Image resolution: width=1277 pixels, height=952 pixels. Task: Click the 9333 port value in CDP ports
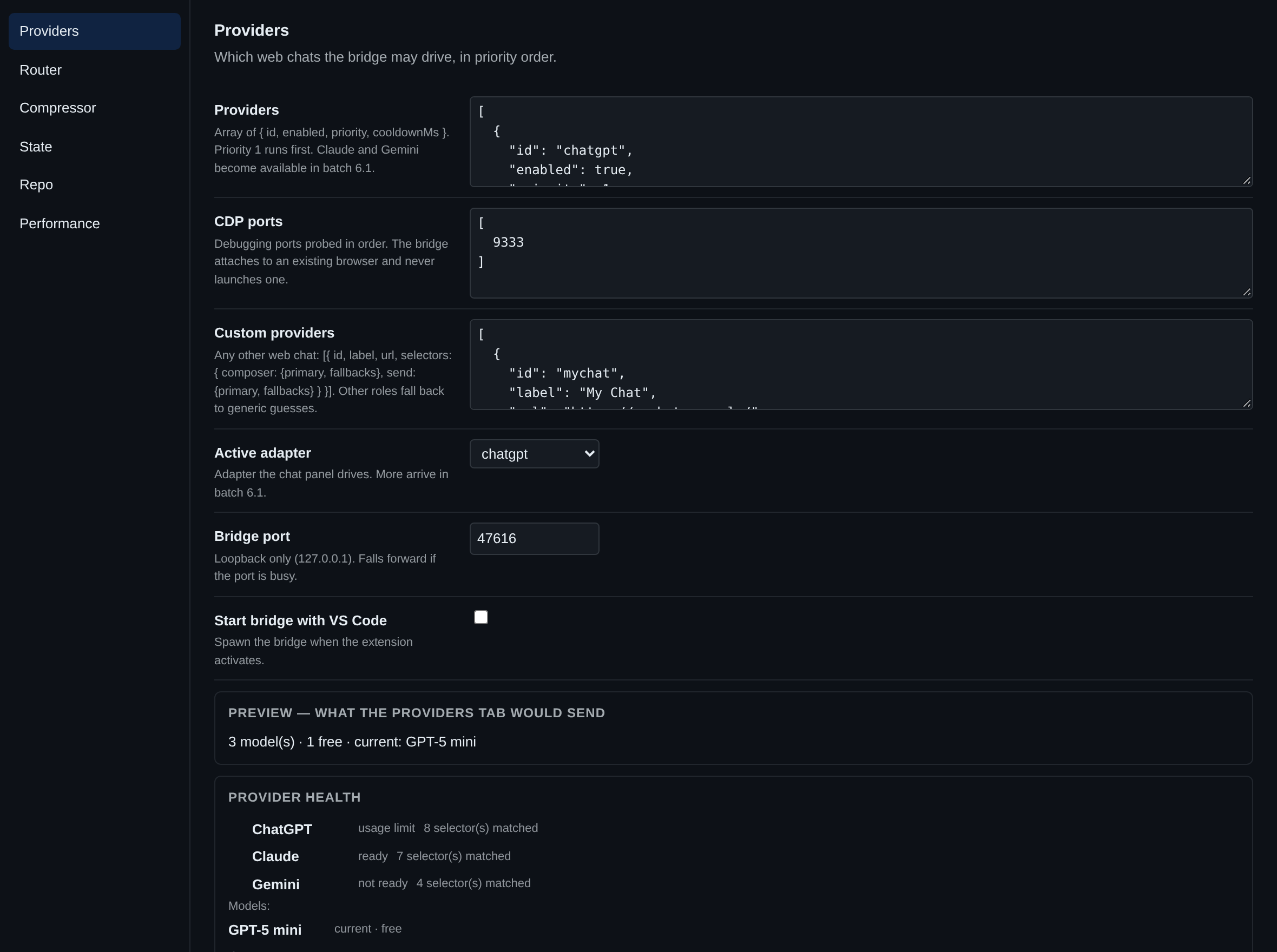point(509,242)
